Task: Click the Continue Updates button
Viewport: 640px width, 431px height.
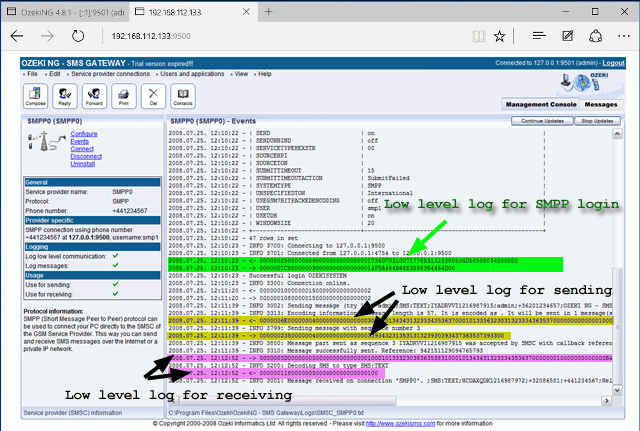Action: 542,121
